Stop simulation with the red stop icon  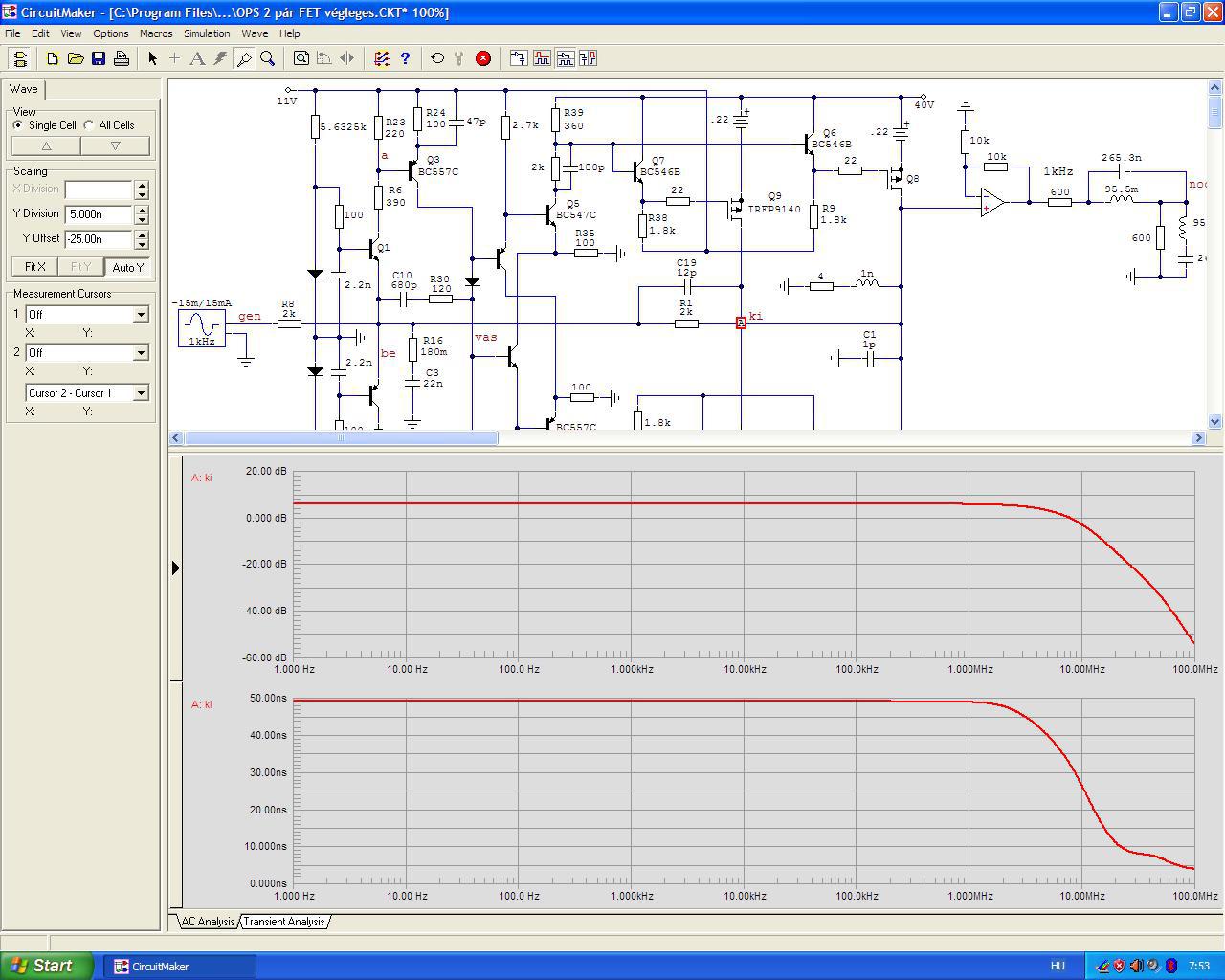click(x=483, y=58)
